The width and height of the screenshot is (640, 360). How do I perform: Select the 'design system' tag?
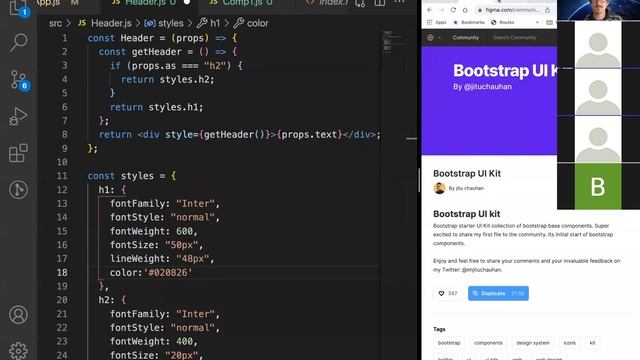(533, 343)
